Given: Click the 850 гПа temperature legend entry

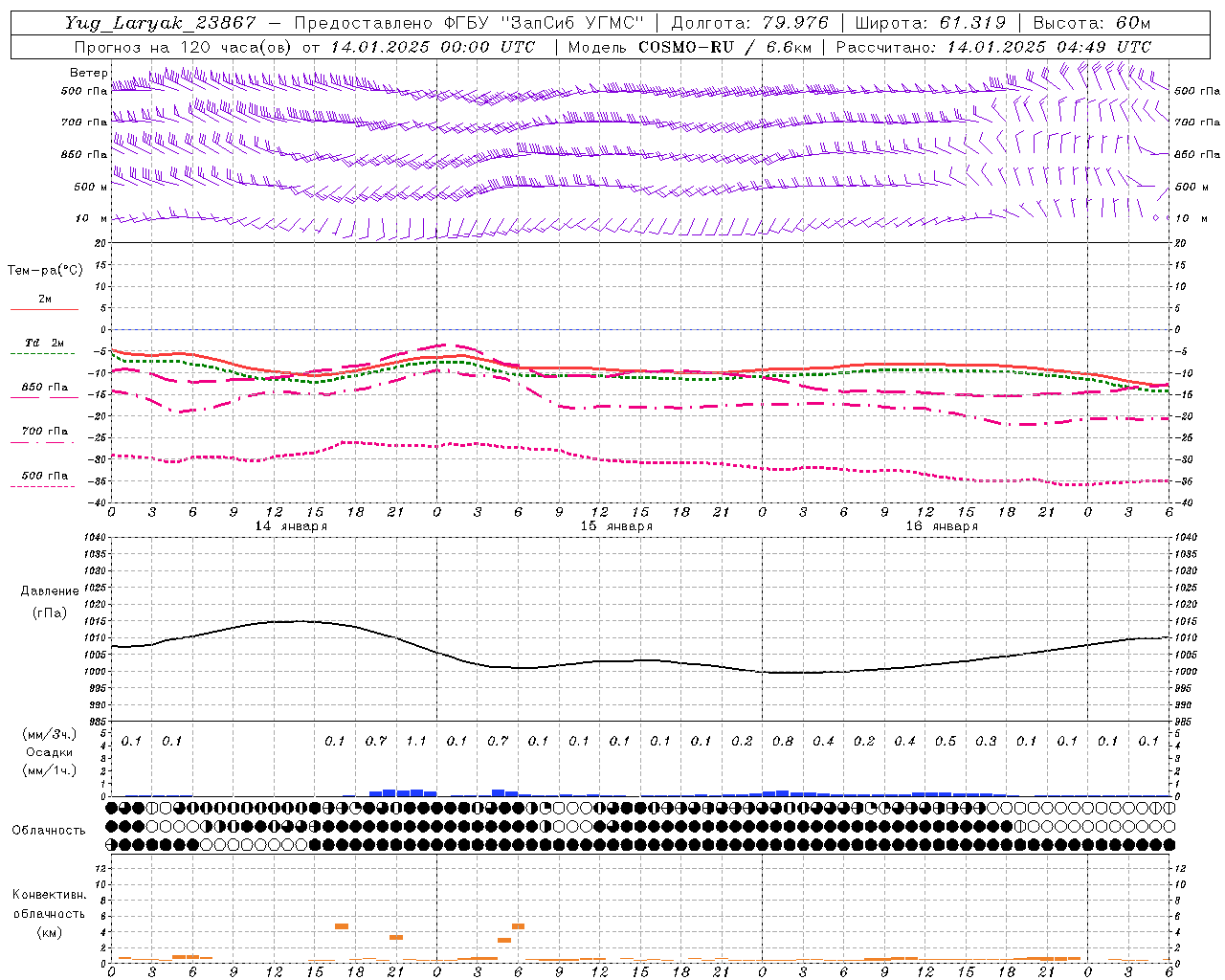Looking at the screenshot, I should (x=44, y=388).
